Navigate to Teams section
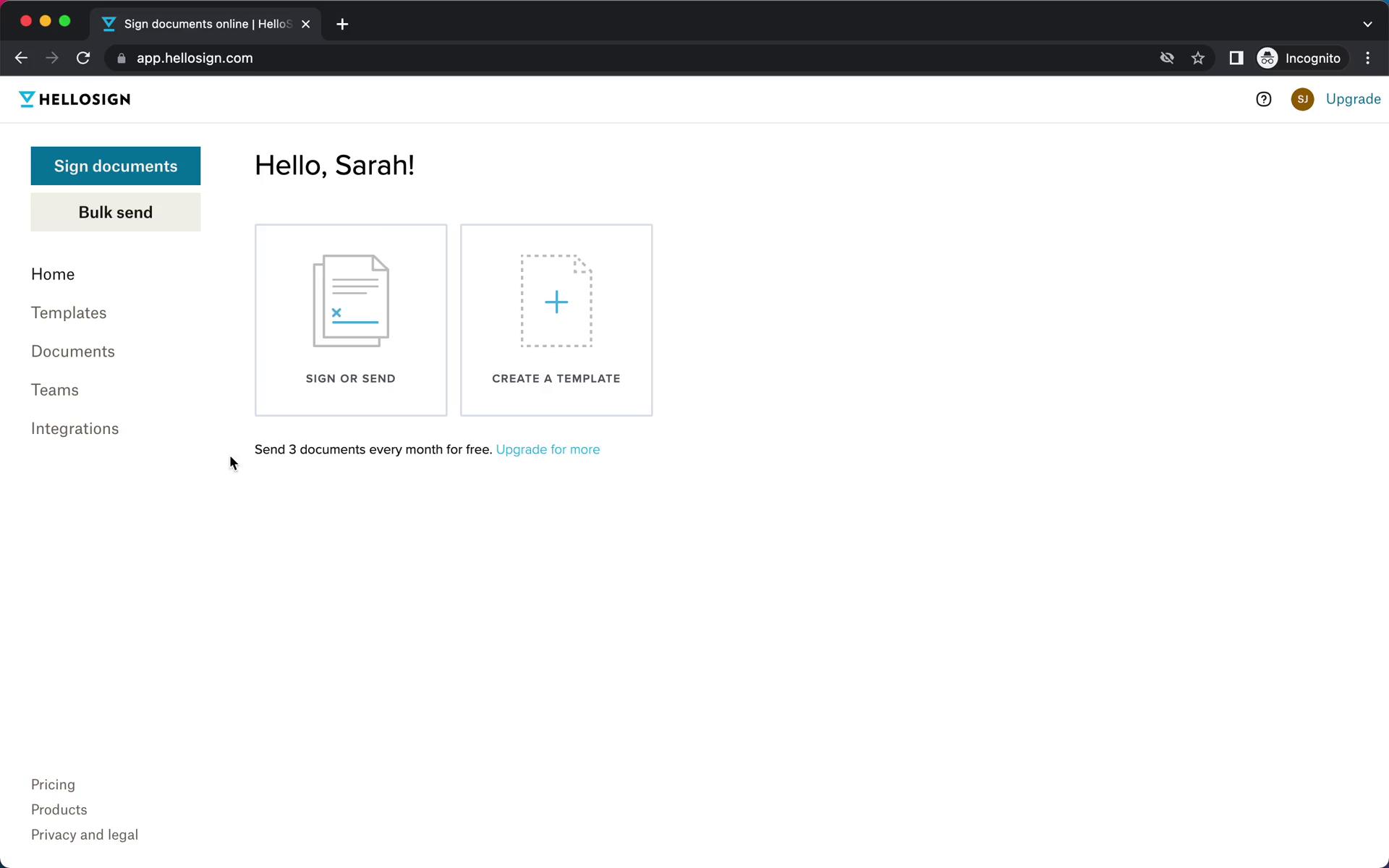The width and height of the screenshot is (1389, 868). tap(55, 389)
